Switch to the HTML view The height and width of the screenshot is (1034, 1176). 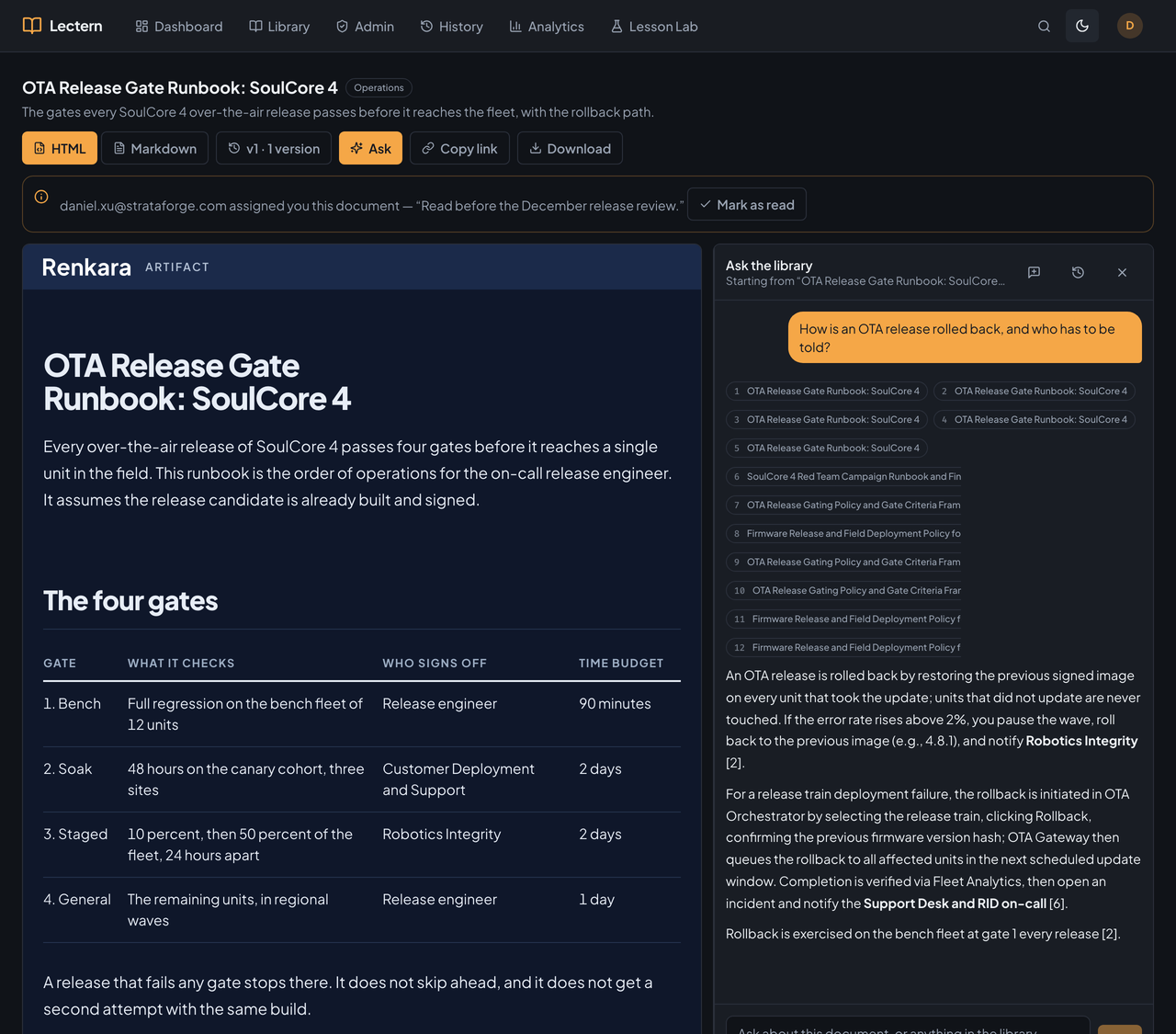[x=60, y=148]
